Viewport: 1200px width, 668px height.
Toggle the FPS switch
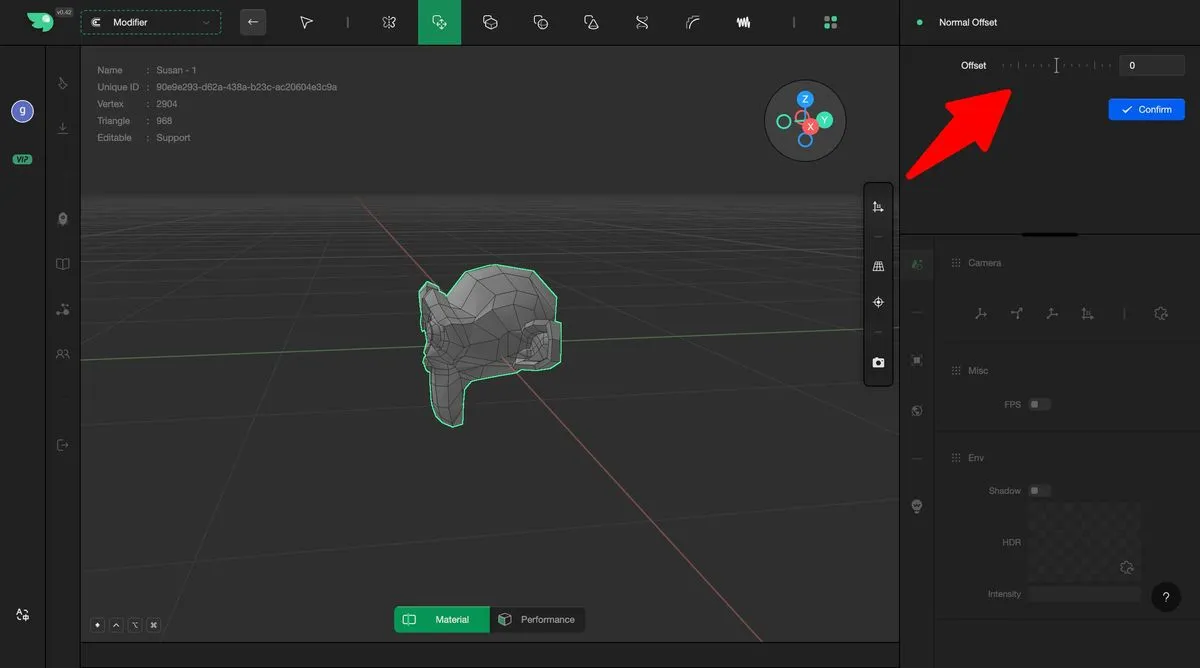[x=1040, y=405]
